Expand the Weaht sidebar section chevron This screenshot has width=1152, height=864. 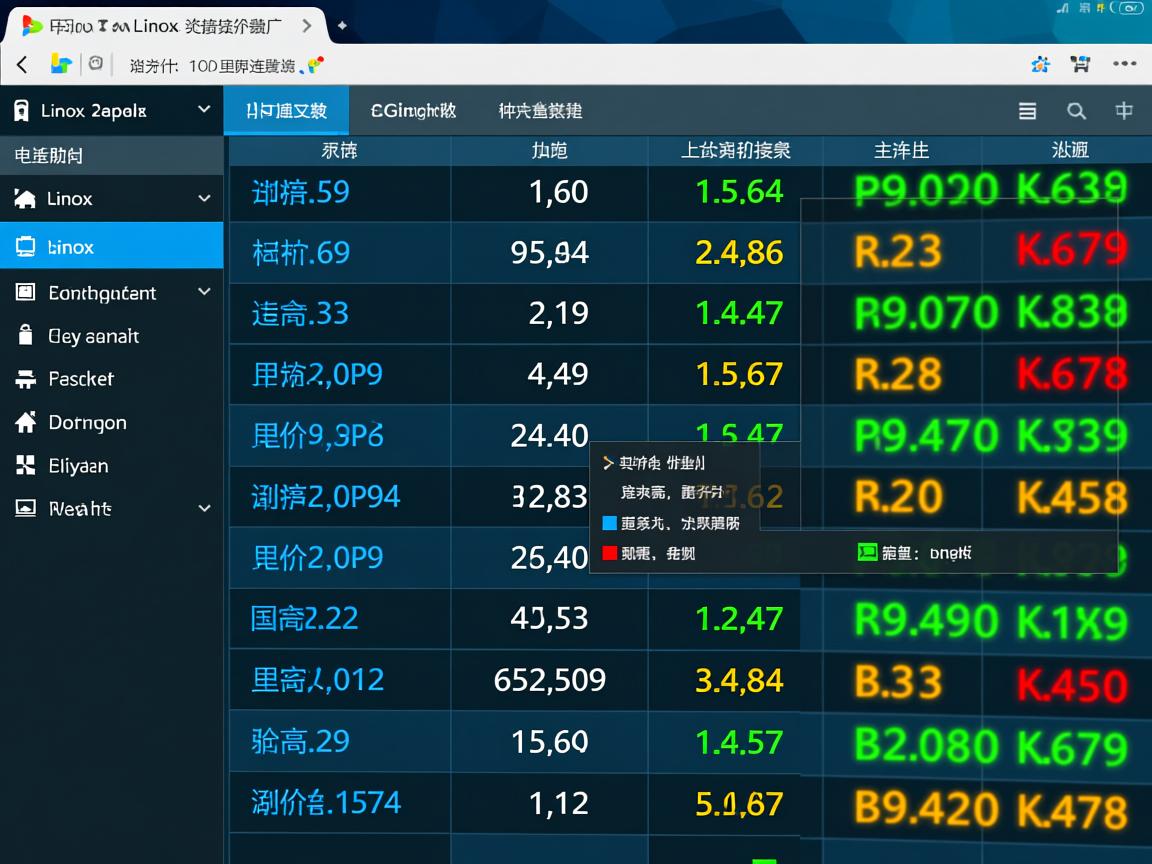(204, 508)
